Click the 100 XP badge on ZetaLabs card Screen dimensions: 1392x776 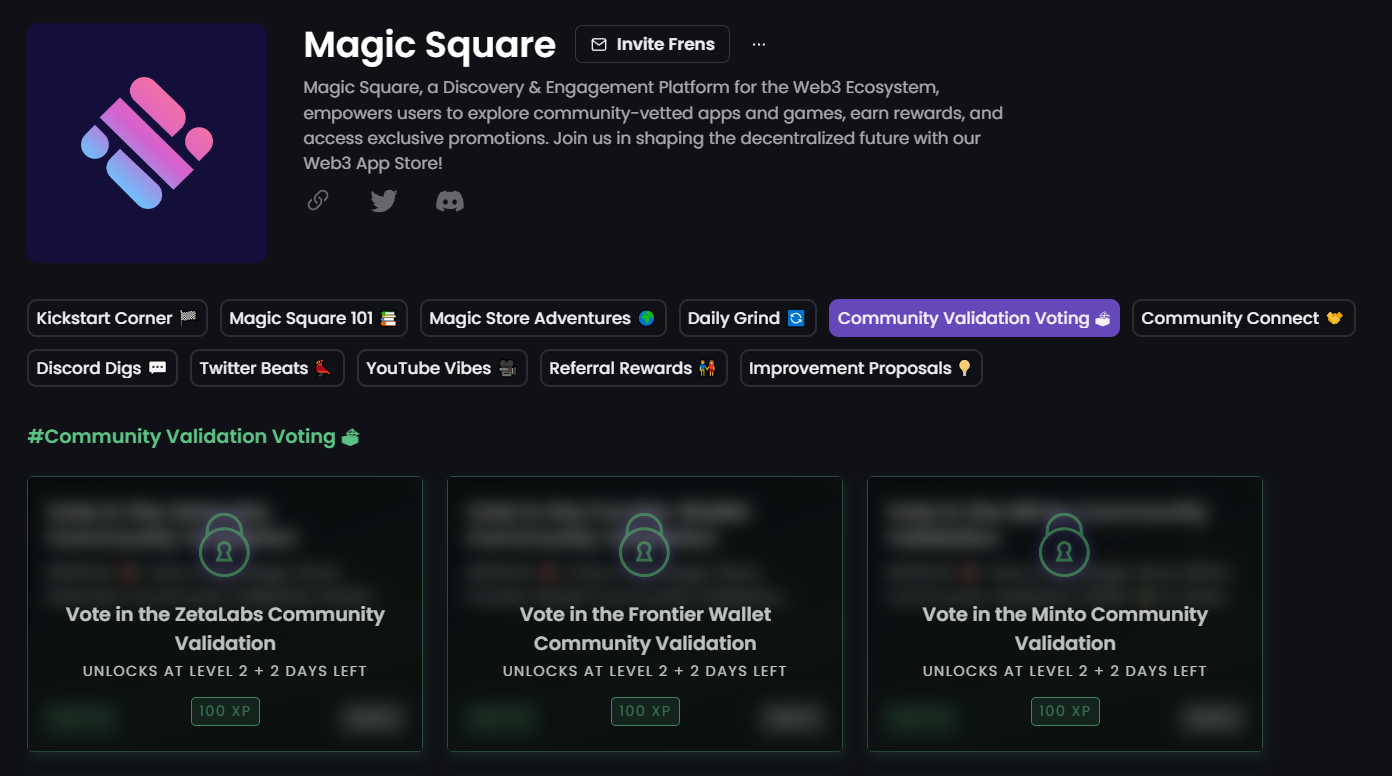[226, 711]
